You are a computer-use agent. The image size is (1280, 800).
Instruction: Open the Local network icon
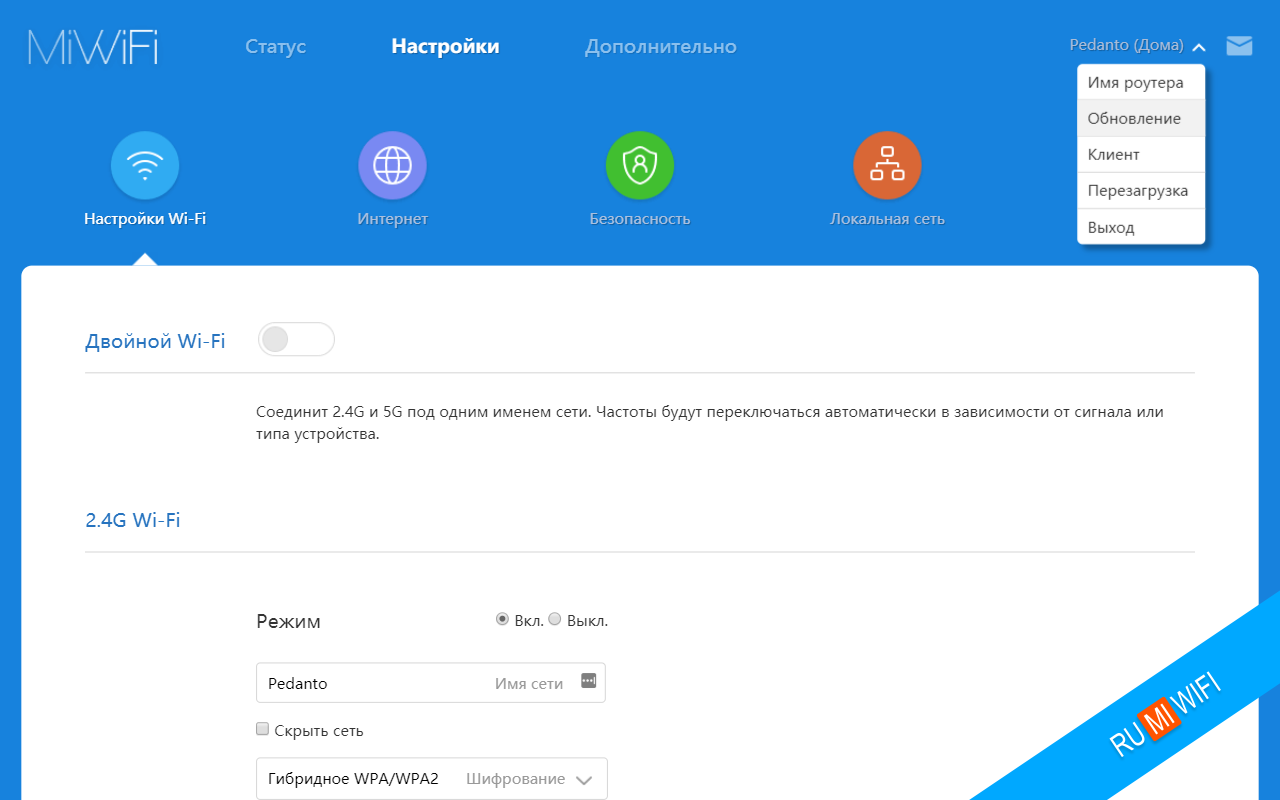pos(887,165)
